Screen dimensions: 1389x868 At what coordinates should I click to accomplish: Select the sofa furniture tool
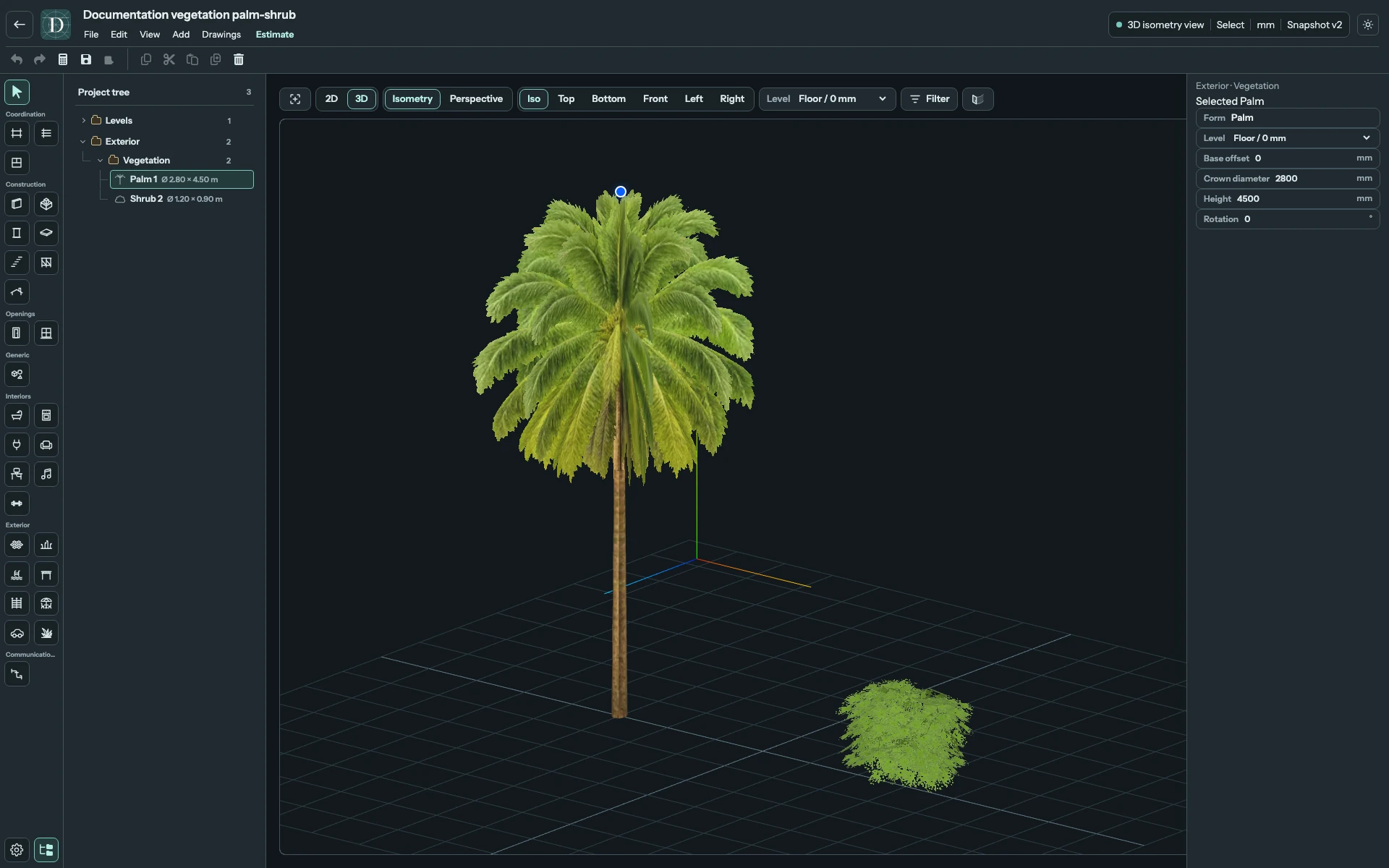coord(46,445)
